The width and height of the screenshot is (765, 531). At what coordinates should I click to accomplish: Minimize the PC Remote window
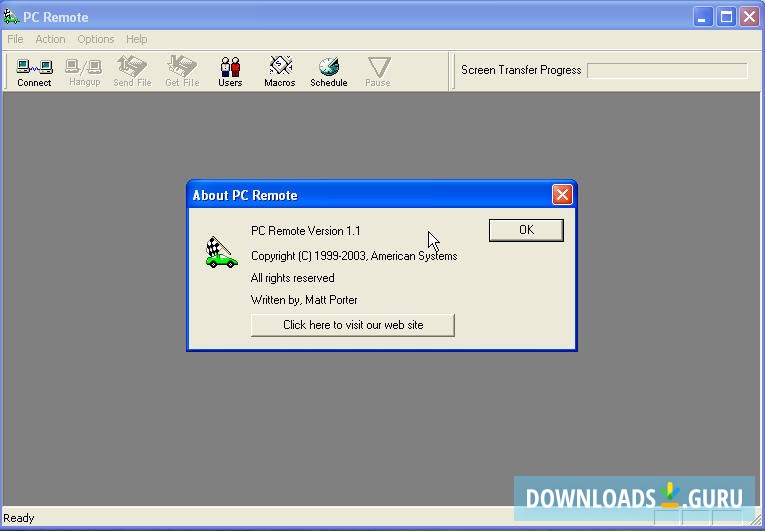(x=703, y=17)
